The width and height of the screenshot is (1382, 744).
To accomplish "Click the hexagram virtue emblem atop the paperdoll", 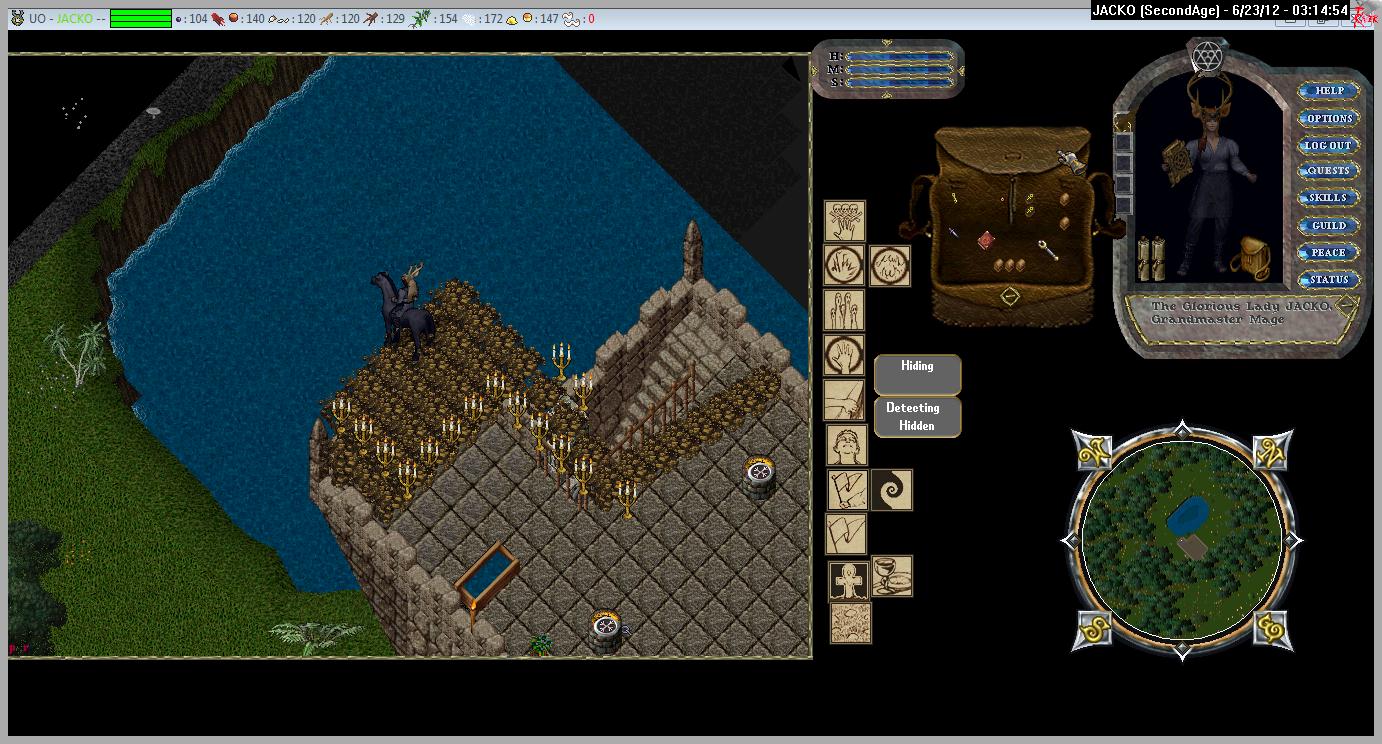I will tap(1207, 58).
